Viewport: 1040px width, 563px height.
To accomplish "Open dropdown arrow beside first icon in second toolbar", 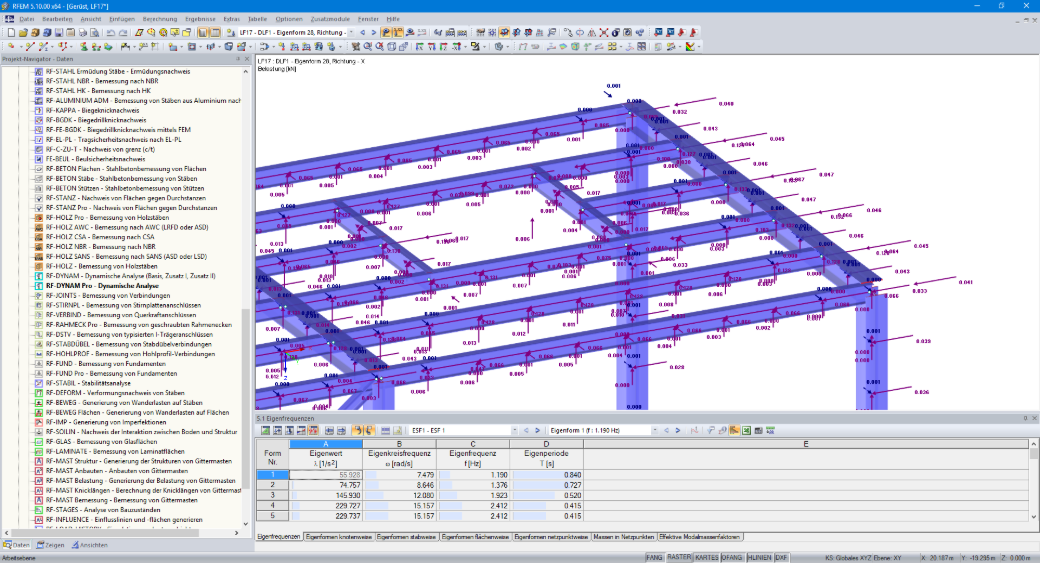I will click(x=21, y=46).
